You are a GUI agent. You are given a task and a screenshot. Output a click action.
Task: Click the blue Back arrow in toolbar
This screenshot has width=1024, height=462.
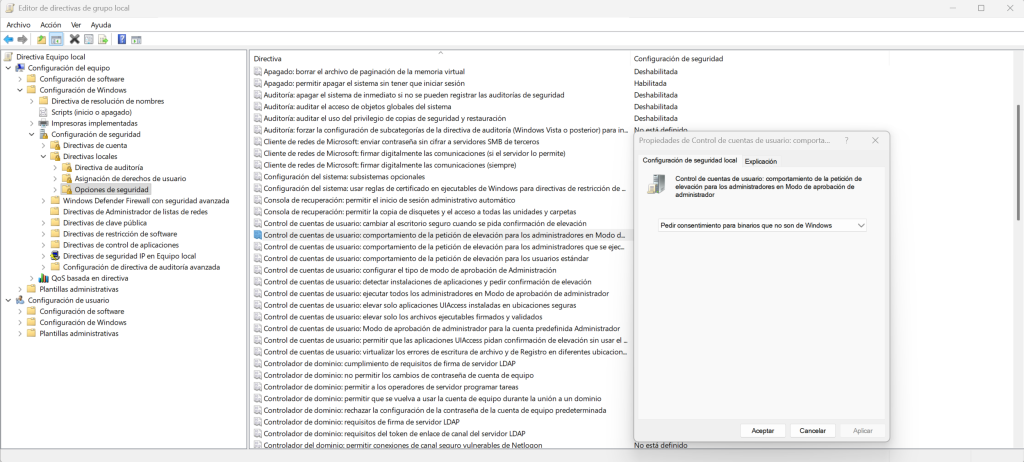8,40
